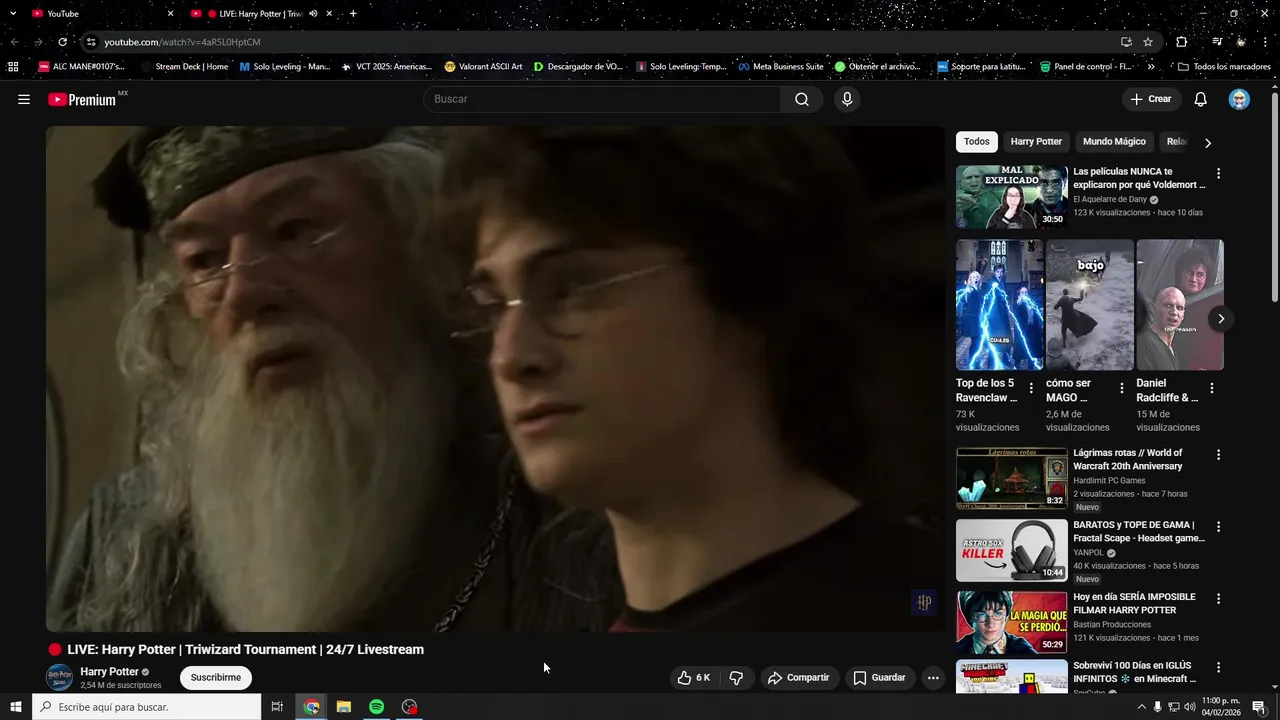Focus the YouTube Buscar search field
This screenshot has width=1280, height=720.
(x=603, y=99)
